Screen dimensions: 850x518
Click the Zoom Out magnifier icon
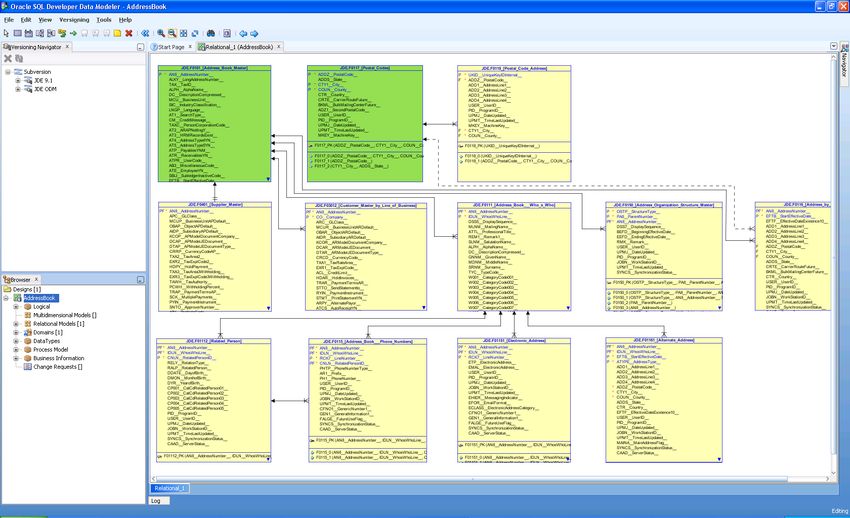tap(172, 34)
